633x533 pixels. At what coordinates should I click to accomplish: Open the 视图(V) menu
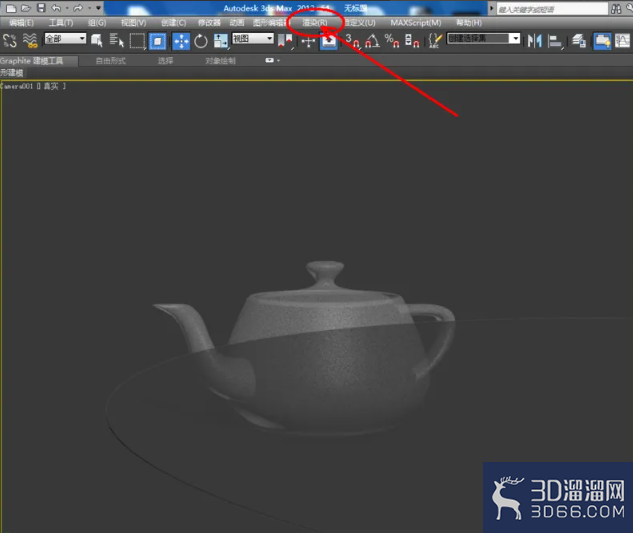point(134,23)
